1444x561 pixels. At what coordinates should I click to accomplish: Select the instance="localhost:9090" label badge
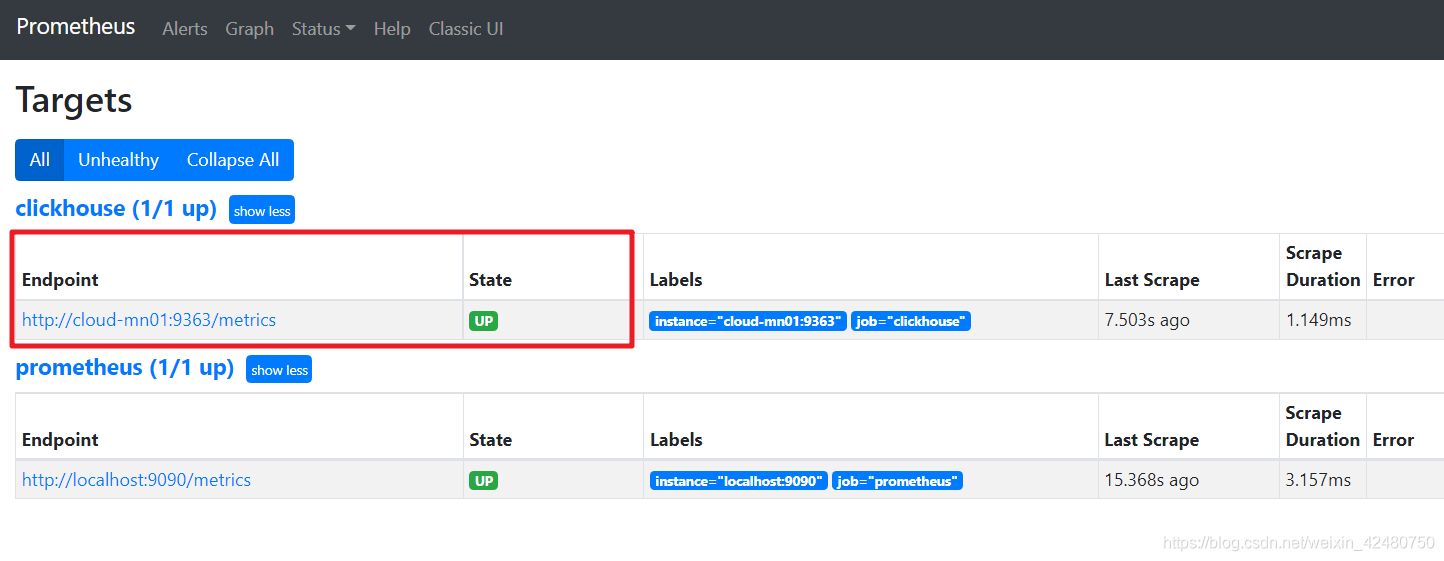(739, 481)
